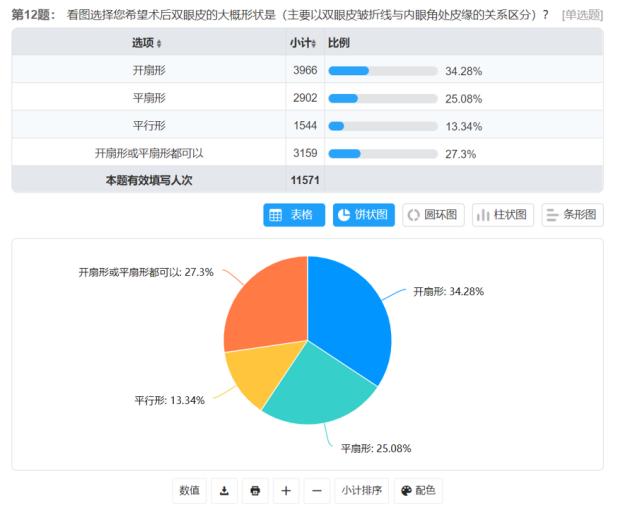618x513 pixels.
Task: Click the 开扇形 row label
Action: tap(149, 70)
